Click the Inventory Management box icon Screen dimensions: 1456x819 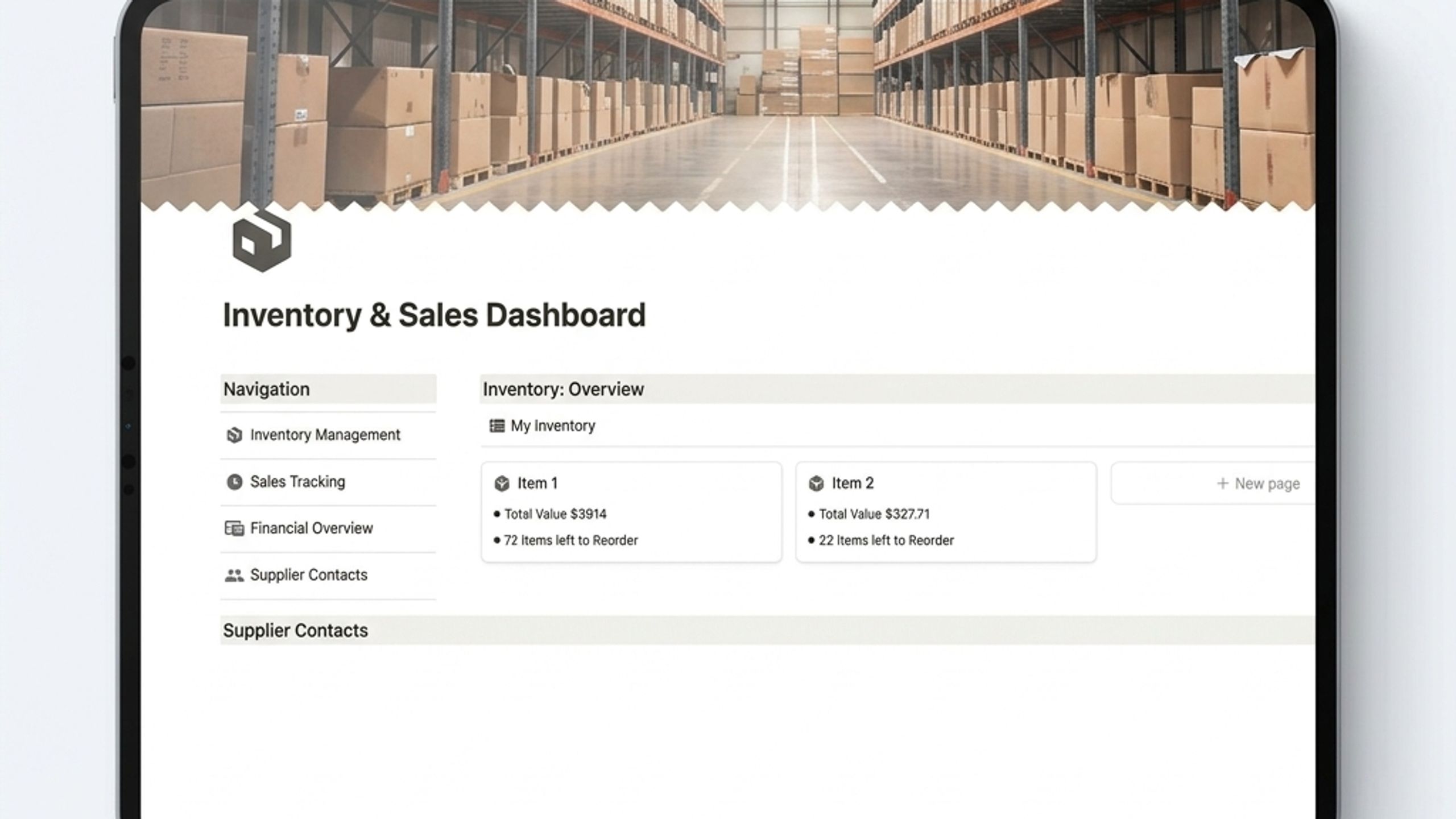click(234, 435)
